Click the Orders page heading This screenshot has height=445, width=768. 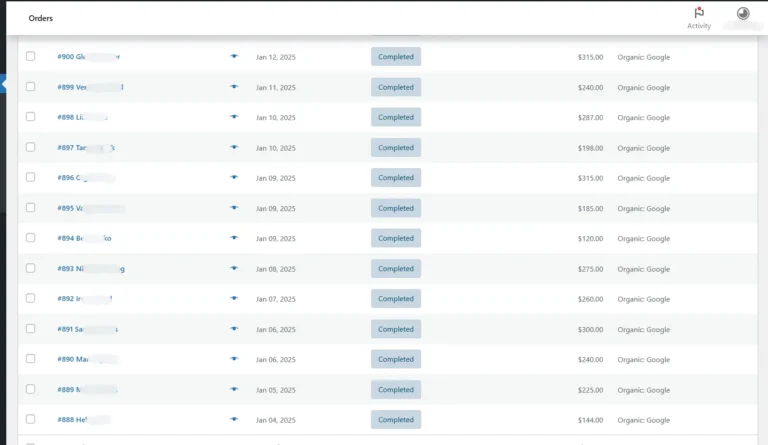(40, 18)
